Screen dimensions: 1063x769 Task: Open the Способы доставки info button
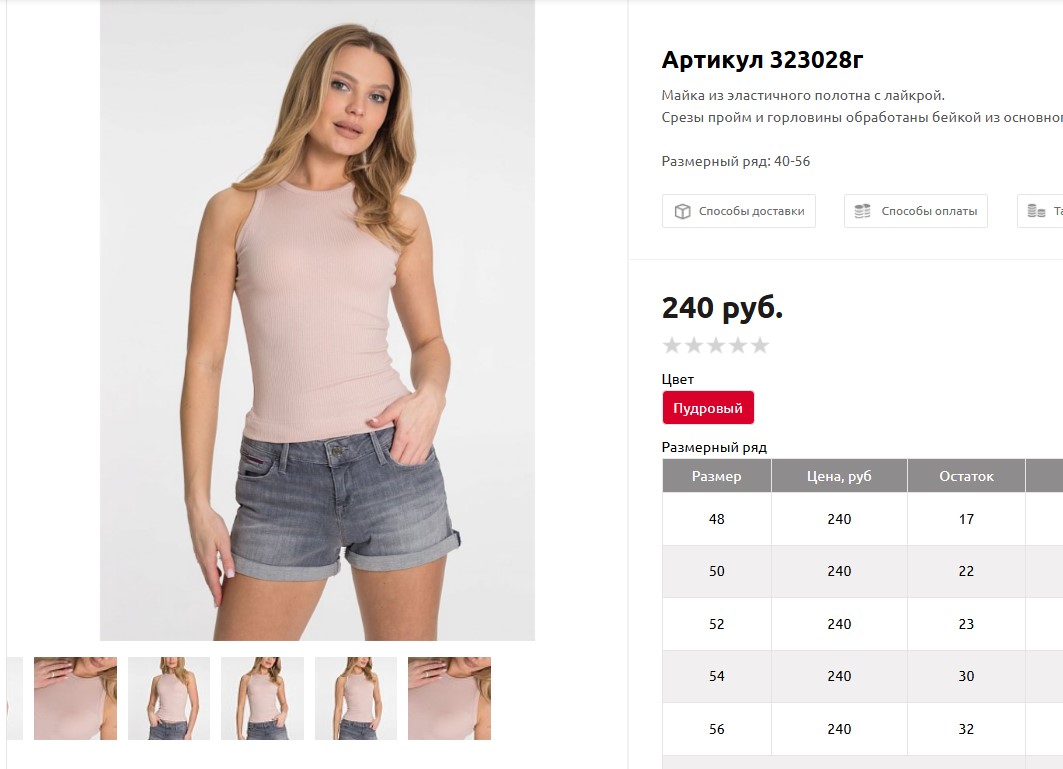(739, 211)
